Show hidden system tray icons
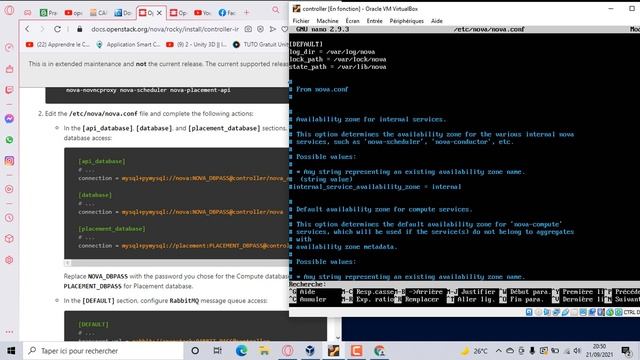Image resolution: width=640 pixels, height=360 pixels. 499,351
